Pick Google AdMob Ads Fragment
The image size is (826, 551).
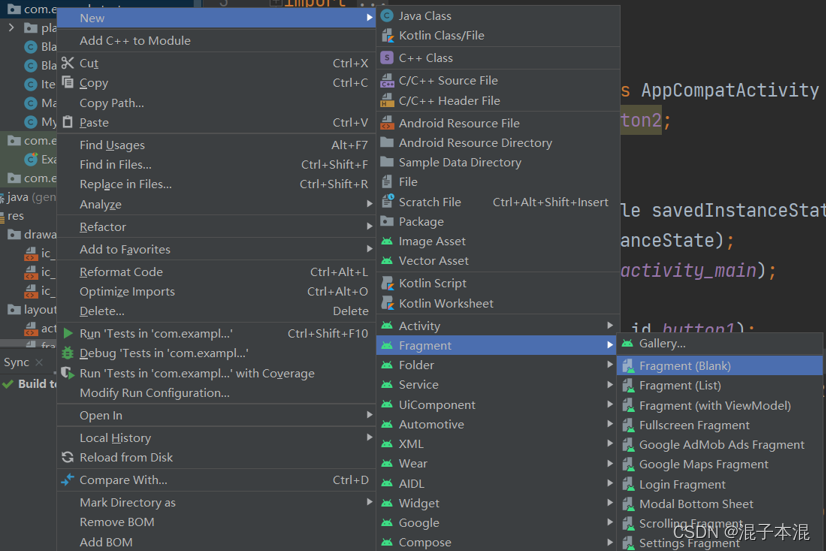(720, 445)
